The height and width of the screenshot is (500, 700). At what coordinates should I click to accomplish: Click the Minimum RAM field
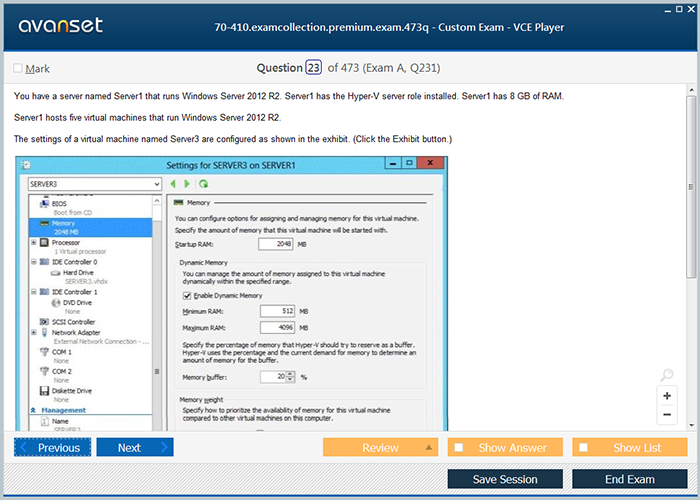click(x=277, y=311)
